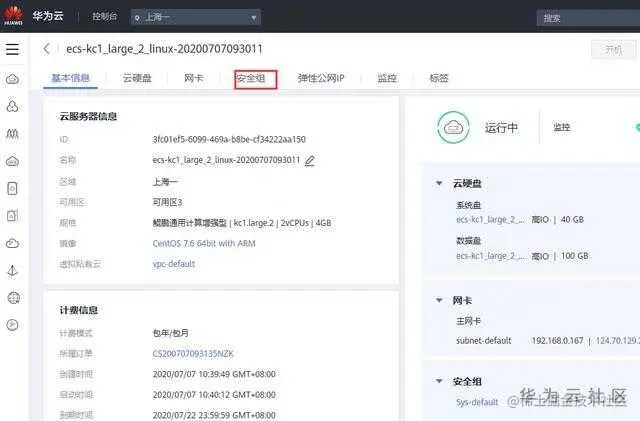The width and height of the screenshot is (640, 421).
Task: Click the Huawei Cloud logo
Action: (x=13, y=16)
